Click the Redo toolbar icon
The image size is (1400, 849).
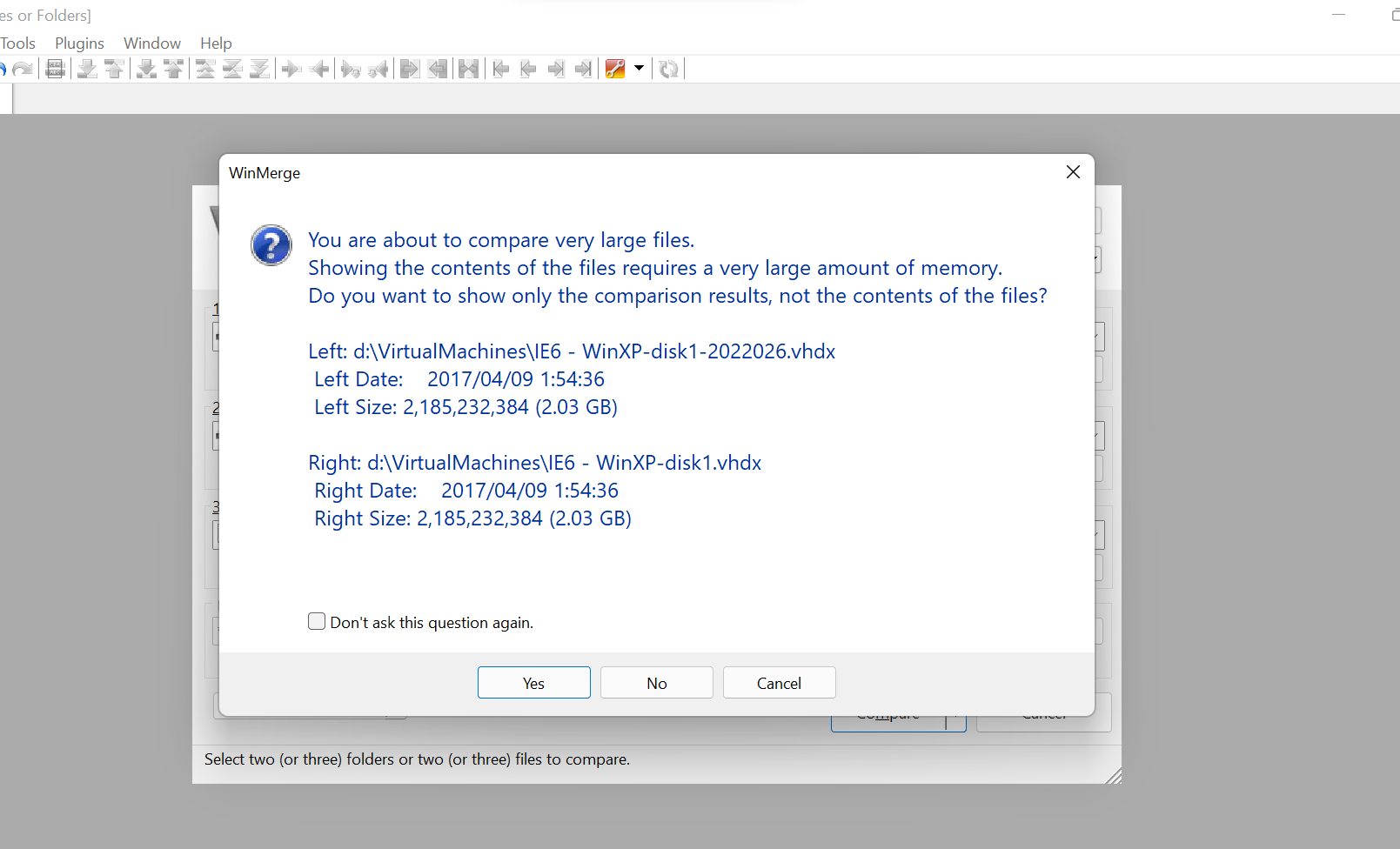[23, 69]
